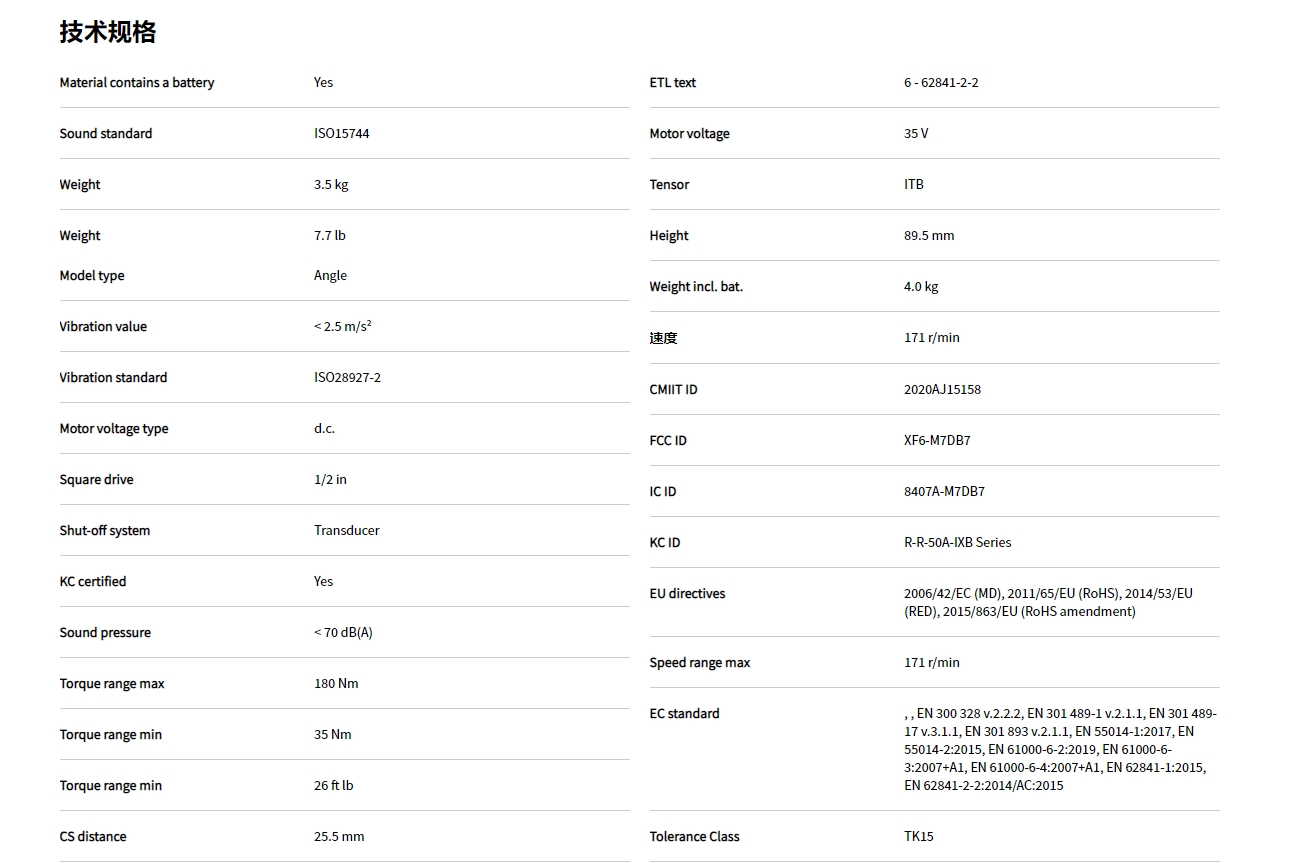
Task: Click the KC certified label
Action: [93, 582]
